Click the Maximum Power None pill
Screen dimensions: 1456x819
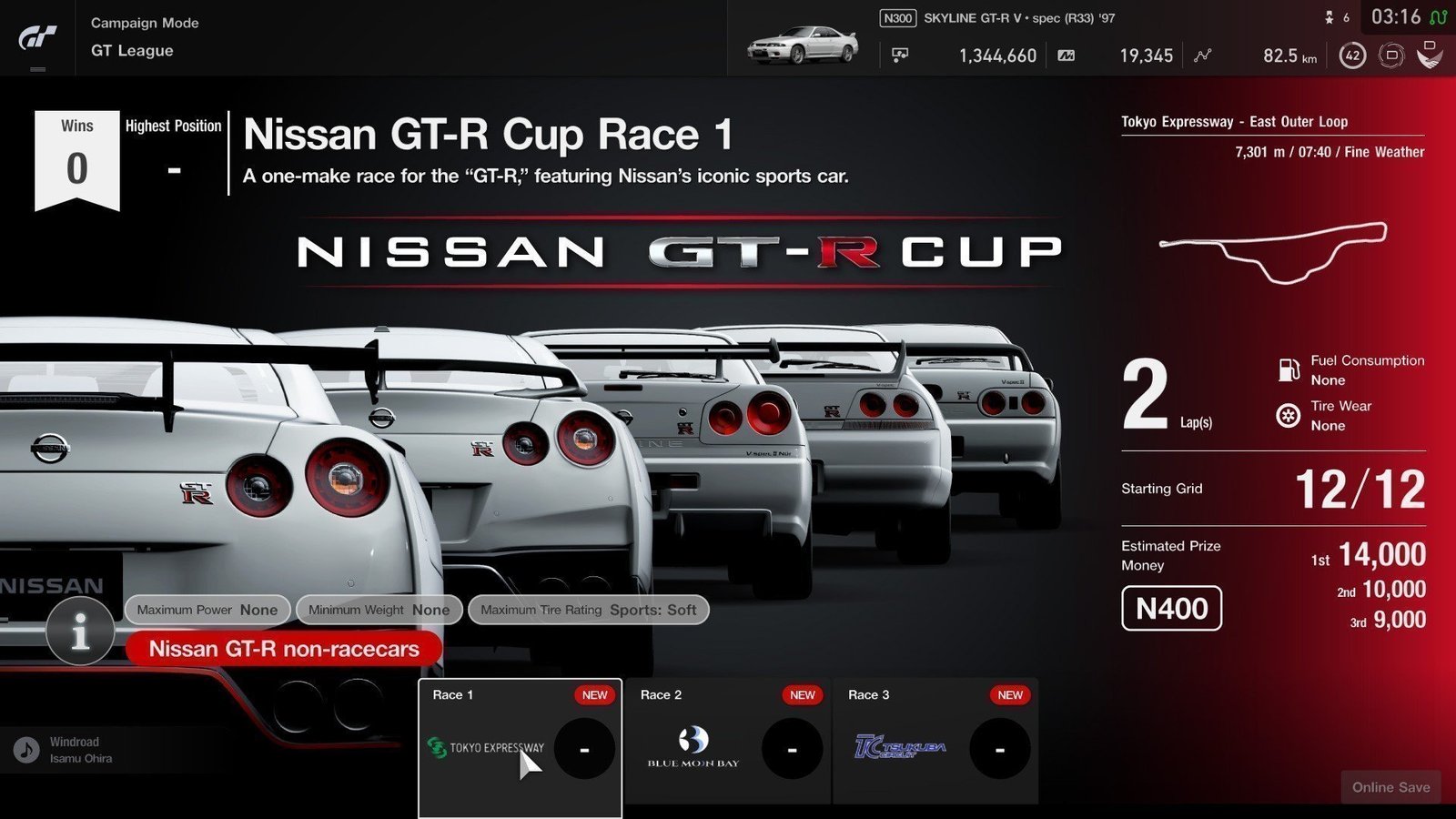tap(207, 610)
